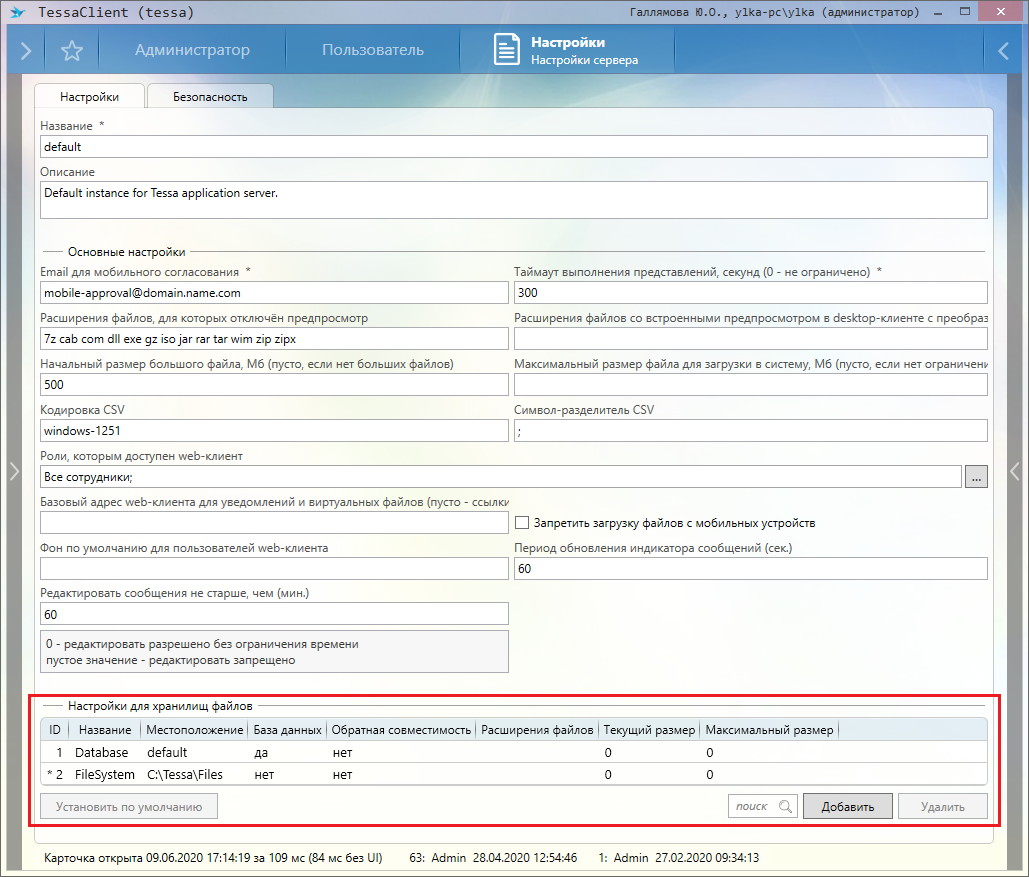Switch to the Безопасность tab
The width and height of the screenshot is (1029, 877).
[210, 97]
